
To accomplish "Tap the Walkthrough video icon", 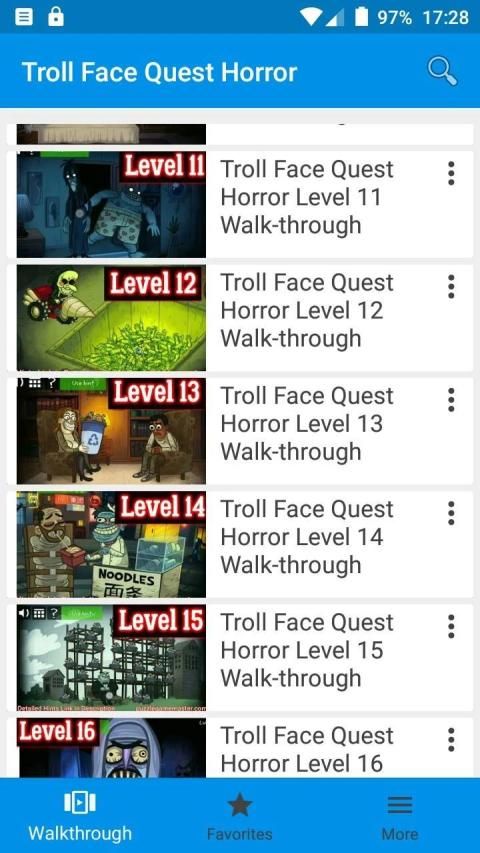I will 80,802.
